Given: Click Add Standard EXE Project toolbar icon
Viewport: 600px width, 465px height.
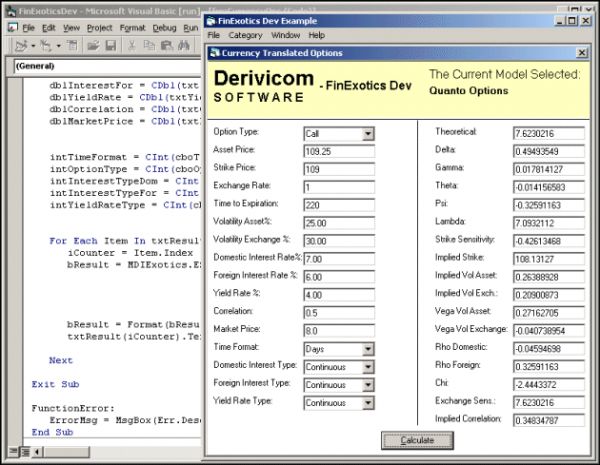Looking at the screenshot, I should point(21,46).
